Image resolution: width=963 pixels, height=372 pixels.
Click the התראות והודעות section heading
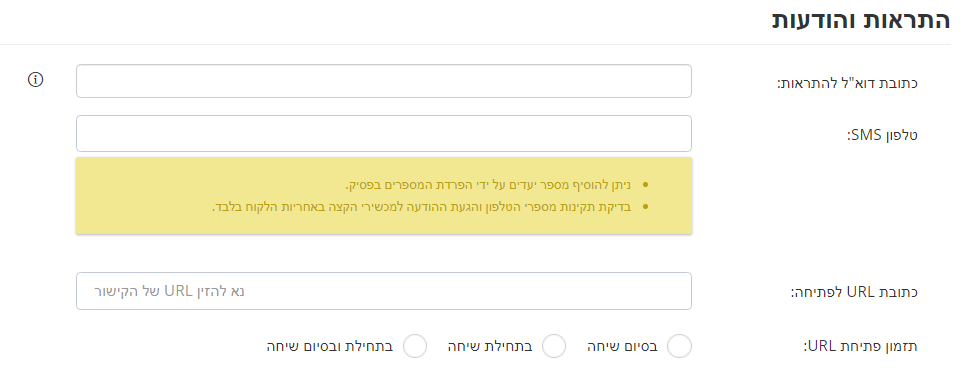861,20
